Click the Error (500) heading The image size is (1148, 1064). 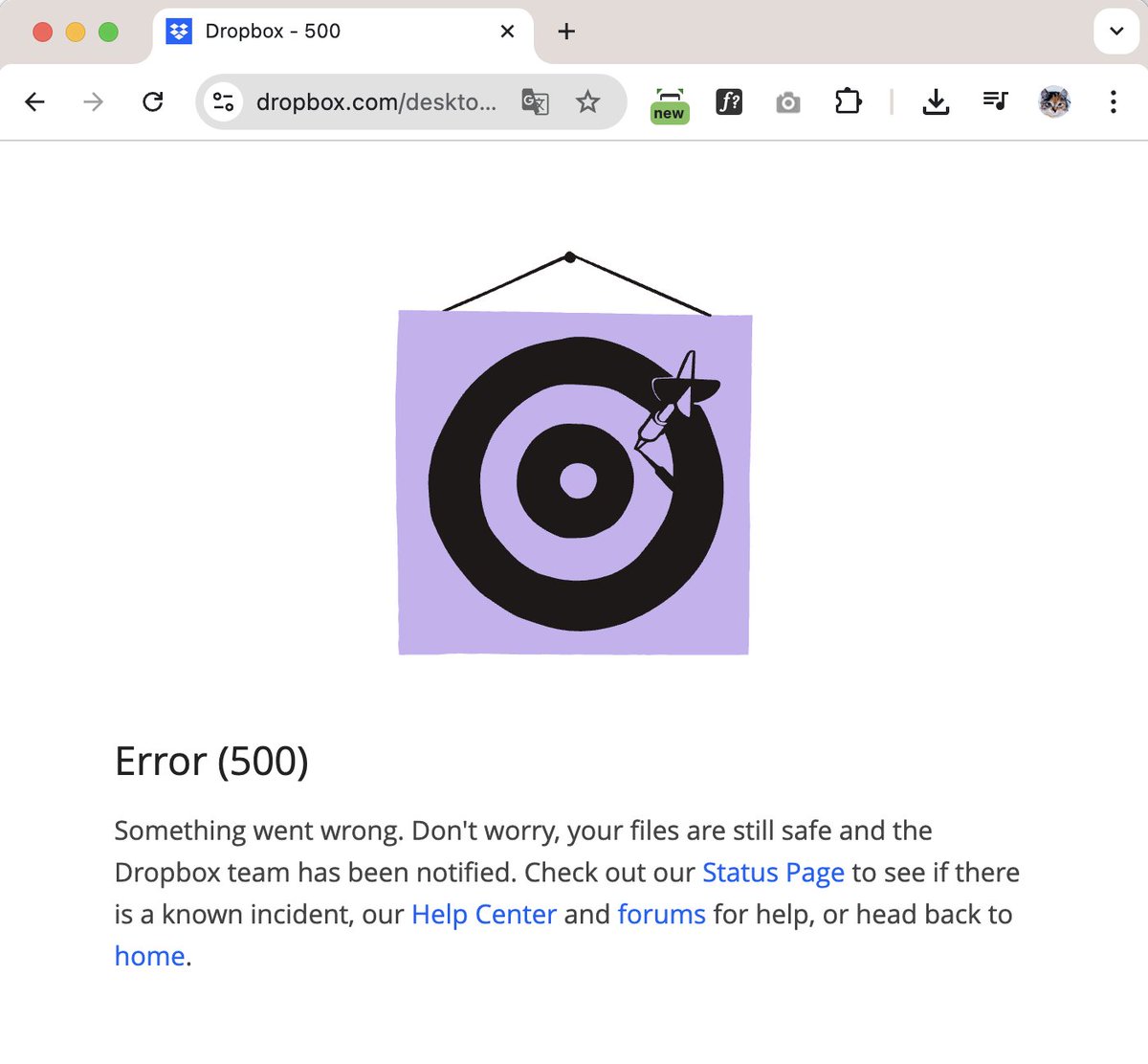click(211, 762)
